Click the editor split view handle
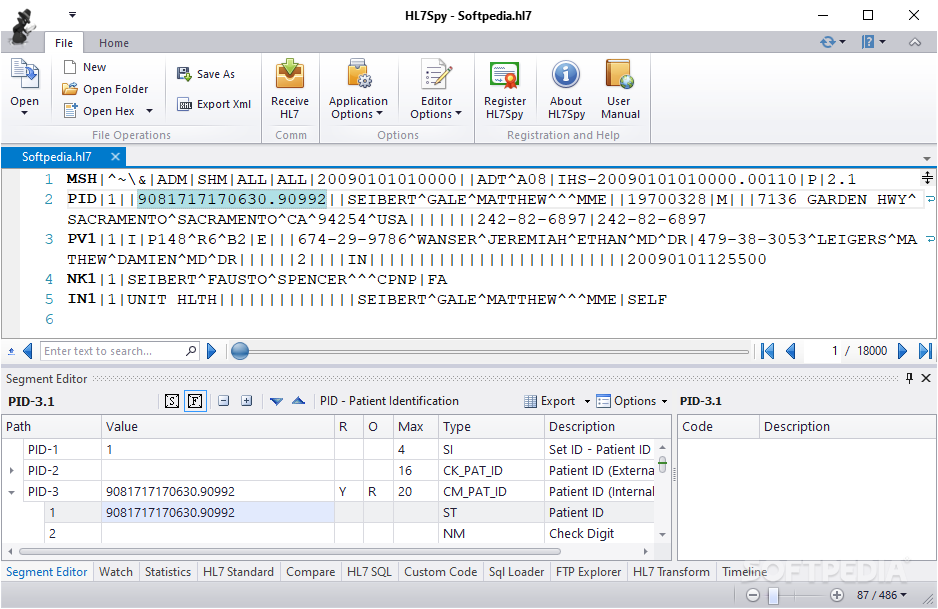This screenshot has width=938, height=609. pyautogui.click(x=927, y=178)
